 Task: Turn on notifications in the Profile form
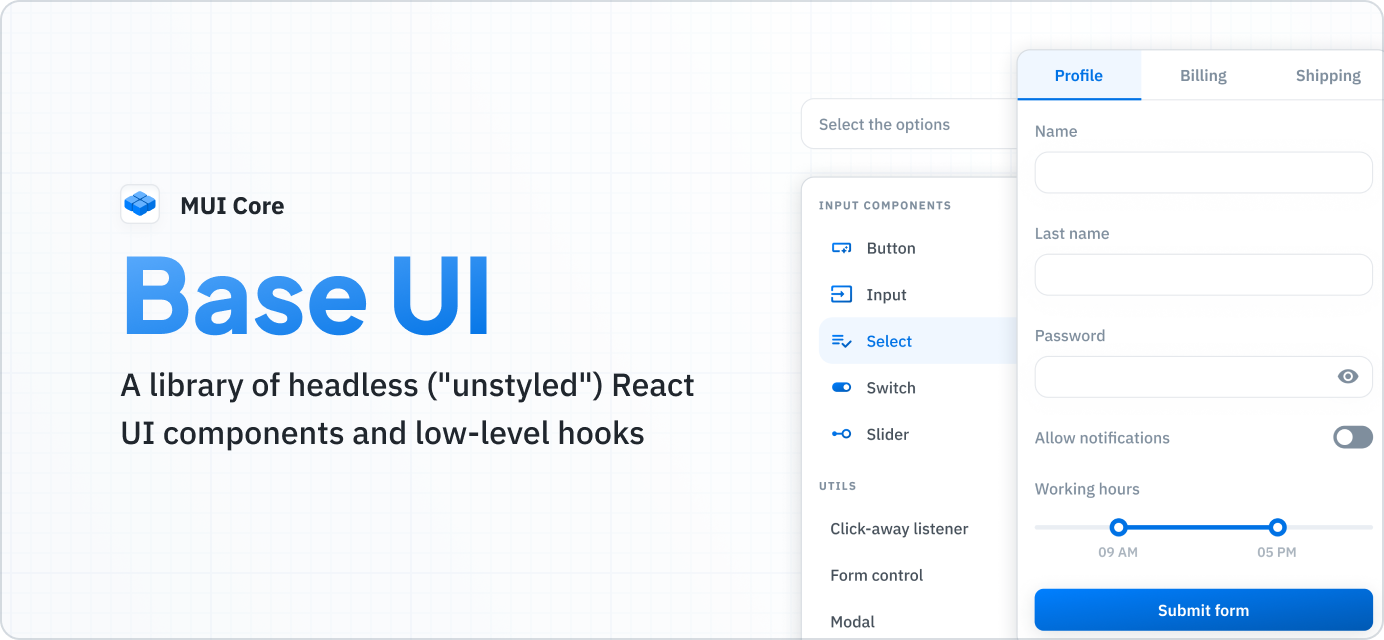pyautogui.click(x=1352, y=437)
